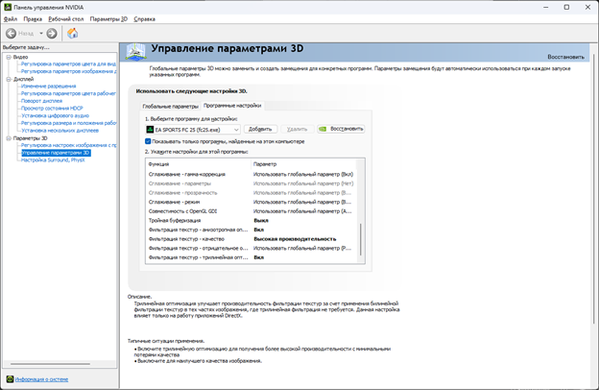Screen dimensions: 599x390
Task: Select the Совместимость с OpenGL GDI row
Action: [x=251, y=211]
